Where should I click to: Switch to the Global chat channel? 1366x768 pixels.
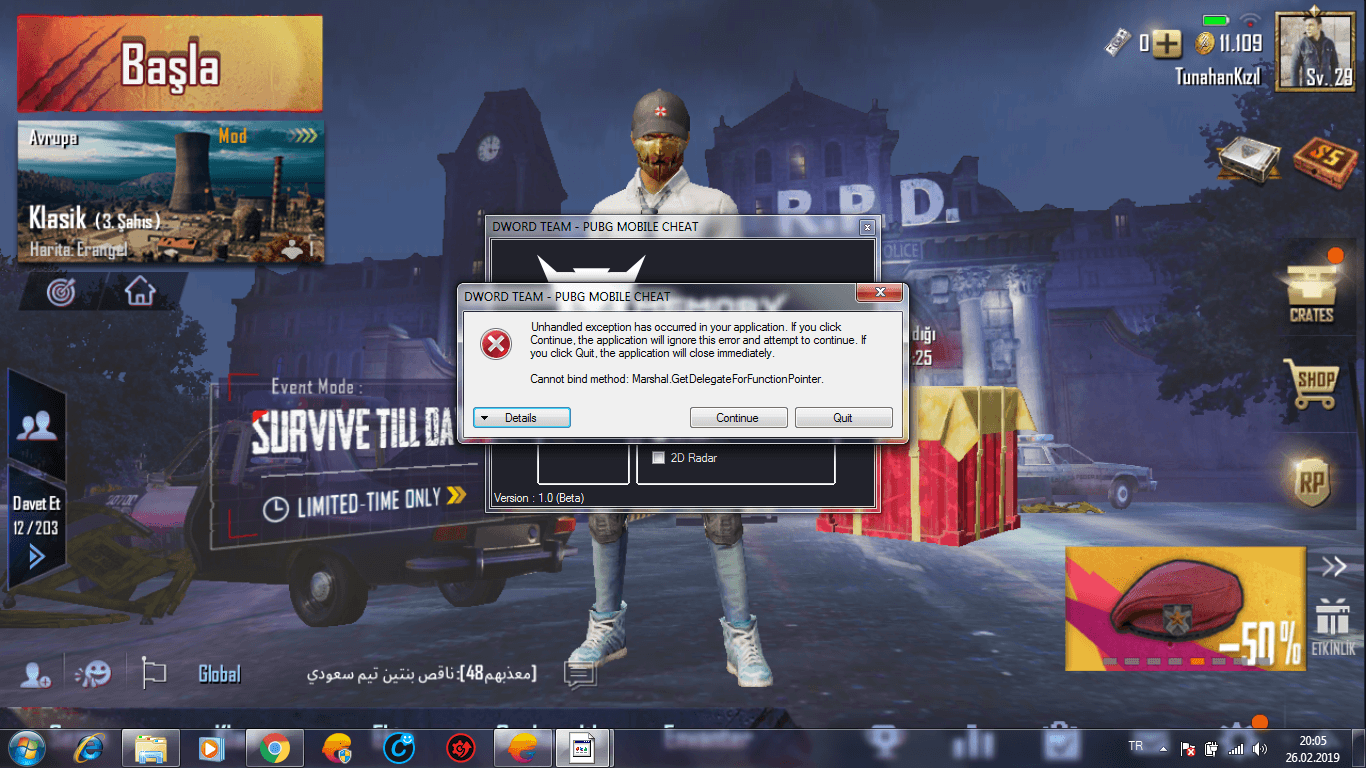tap(219, 674)
